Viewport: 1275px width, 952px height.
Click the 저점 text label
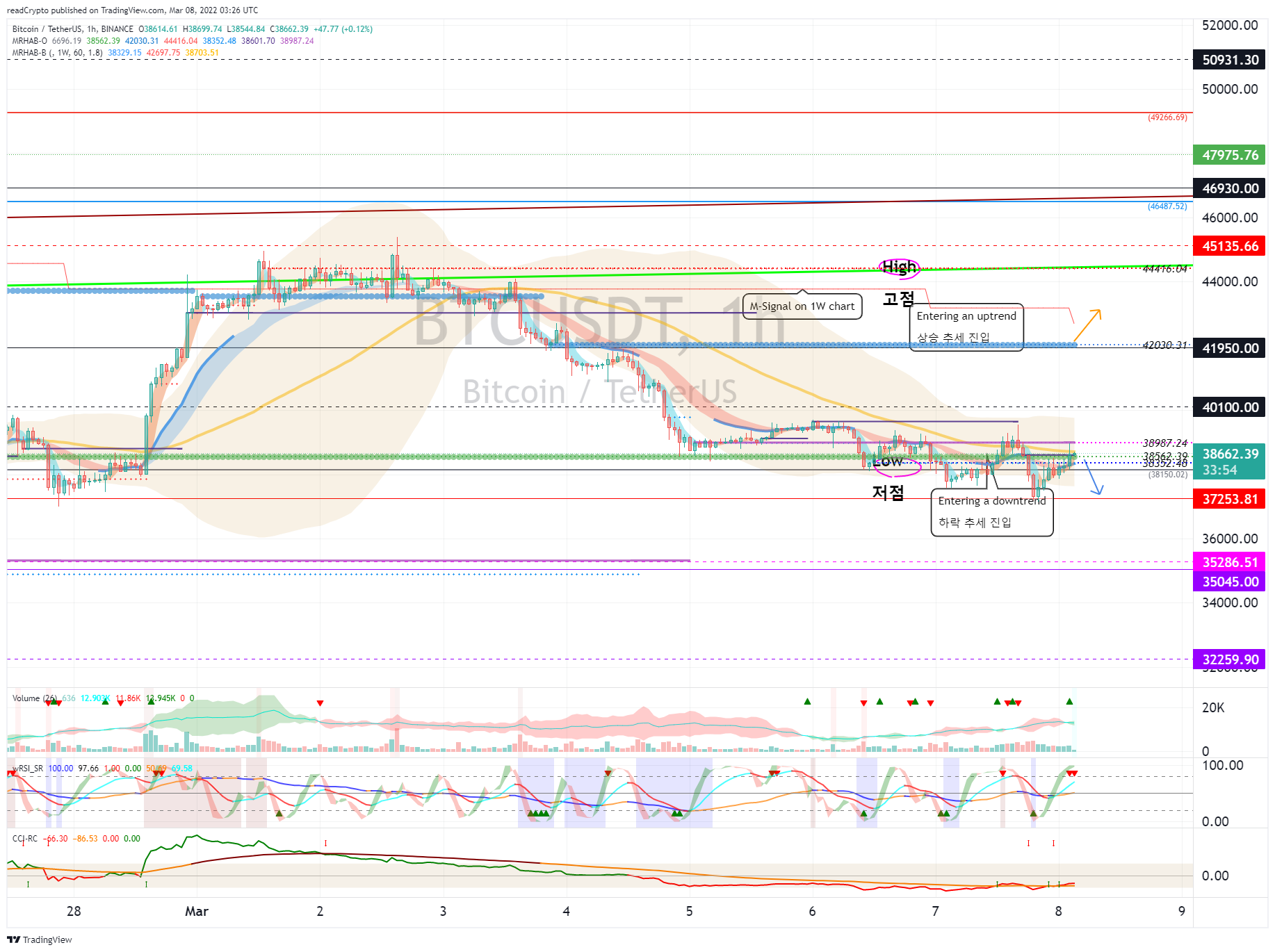click(x=888, y=493)
